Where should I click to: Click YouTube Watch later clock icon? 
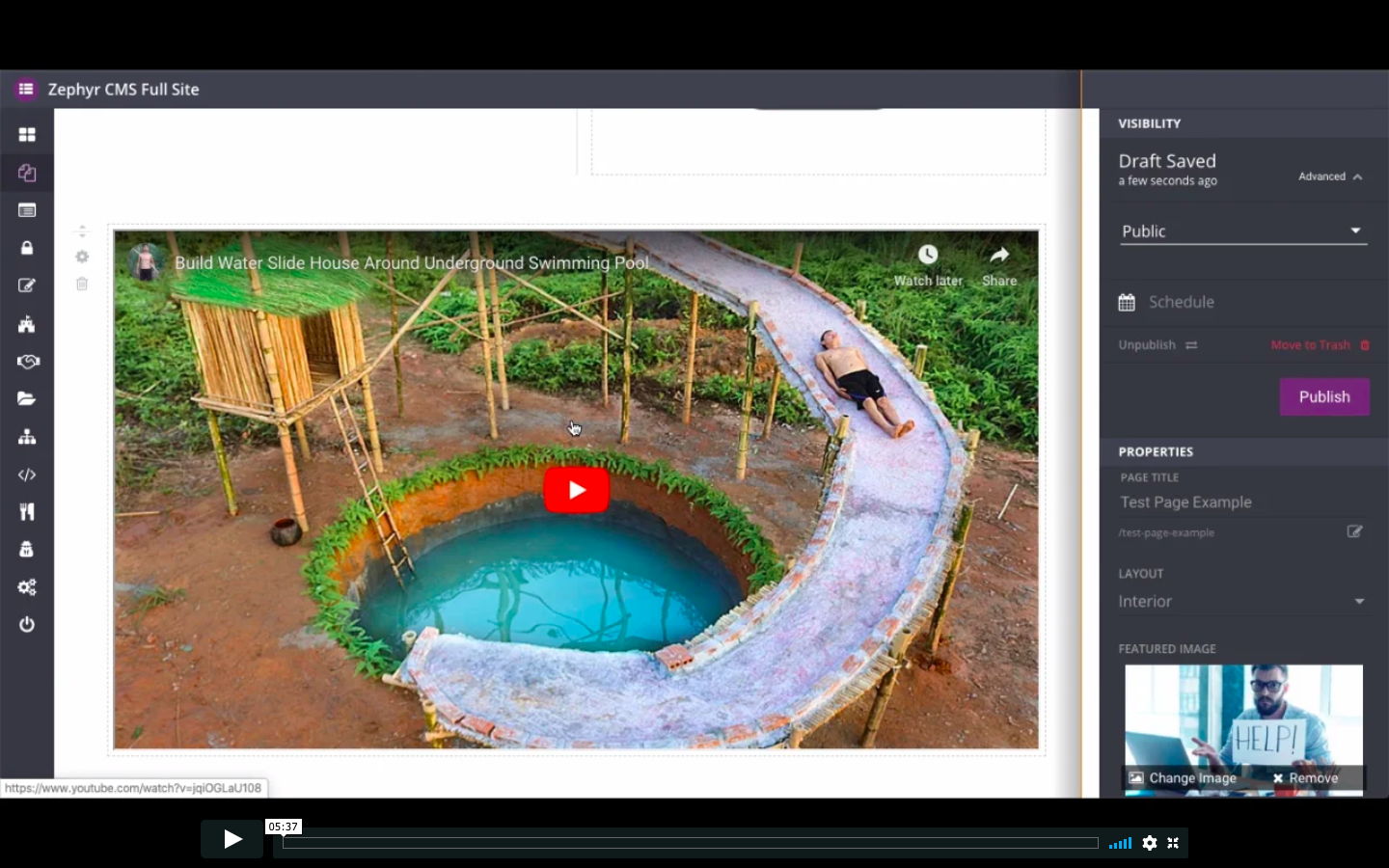pos(928,255)
